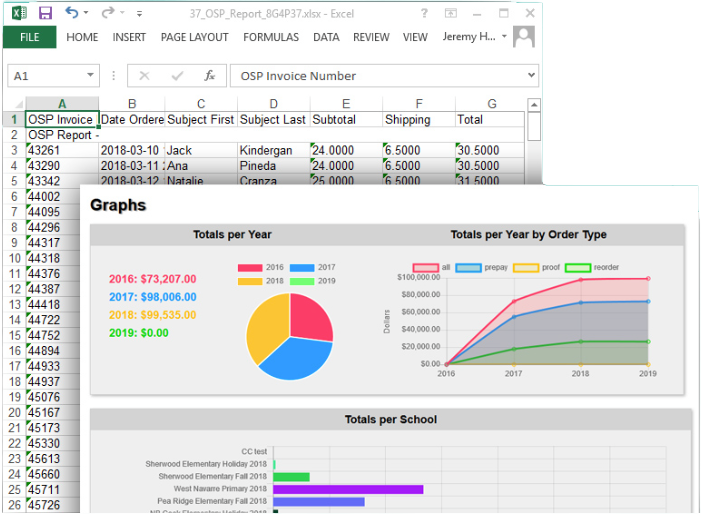Click the user account avatar picture
Screen dimensions: 703x517
(524, 37)
